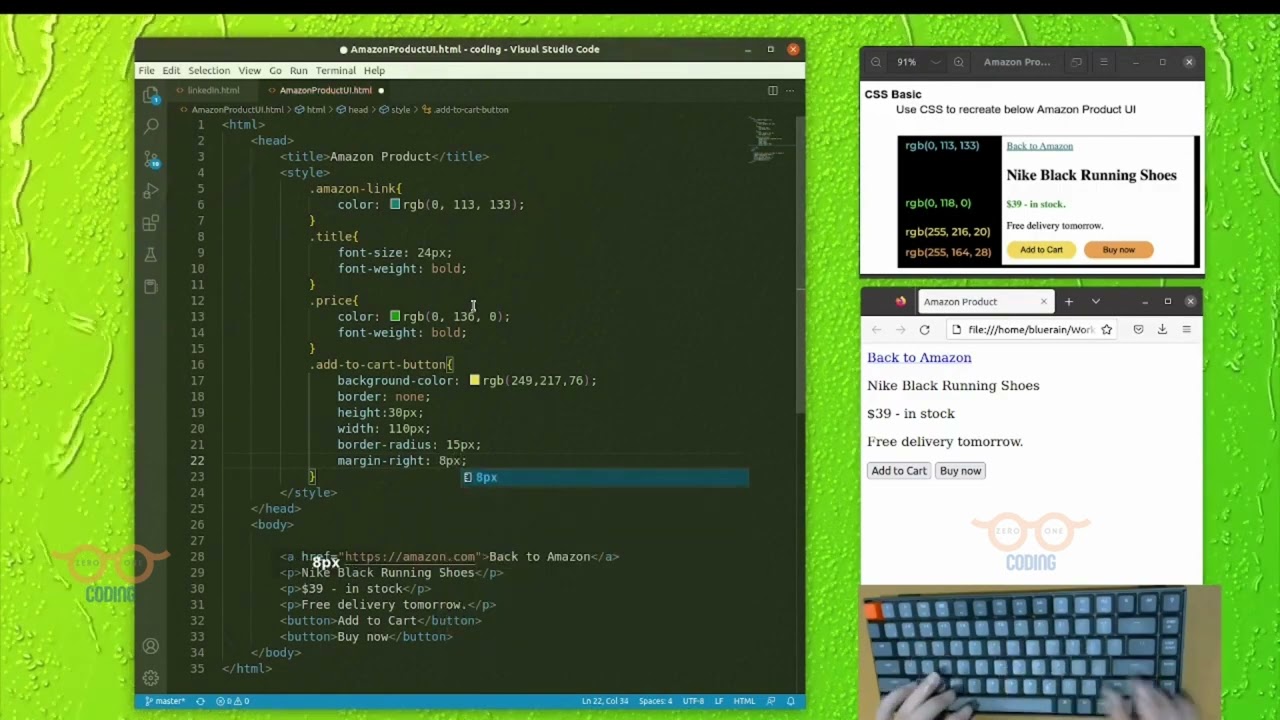
Task: Open notifications bell in status bar
Action: [790, 701]
